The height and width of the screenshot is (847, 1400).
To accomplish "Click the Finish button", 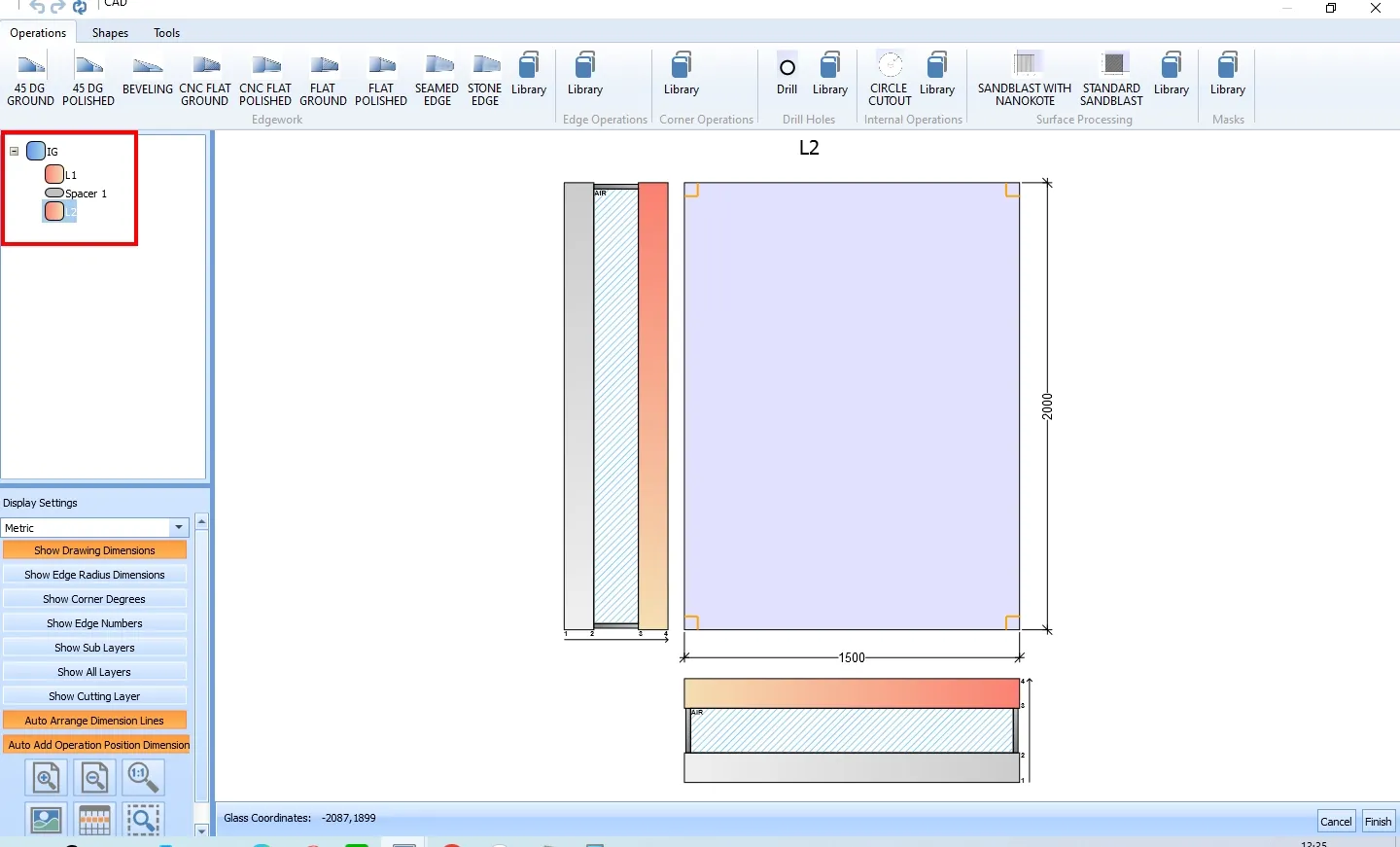I will point(1378,821).
